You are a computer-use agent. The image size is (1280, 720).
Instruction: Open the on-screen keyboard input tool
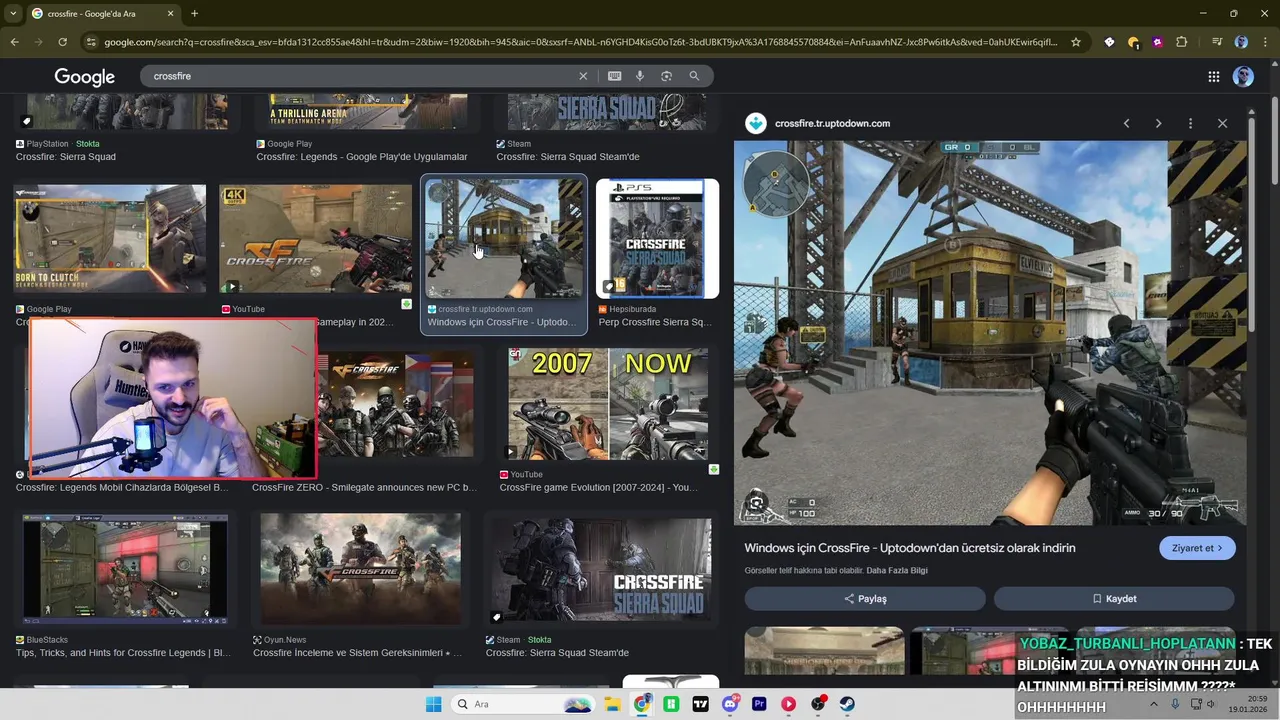click(x=614, y=76)
